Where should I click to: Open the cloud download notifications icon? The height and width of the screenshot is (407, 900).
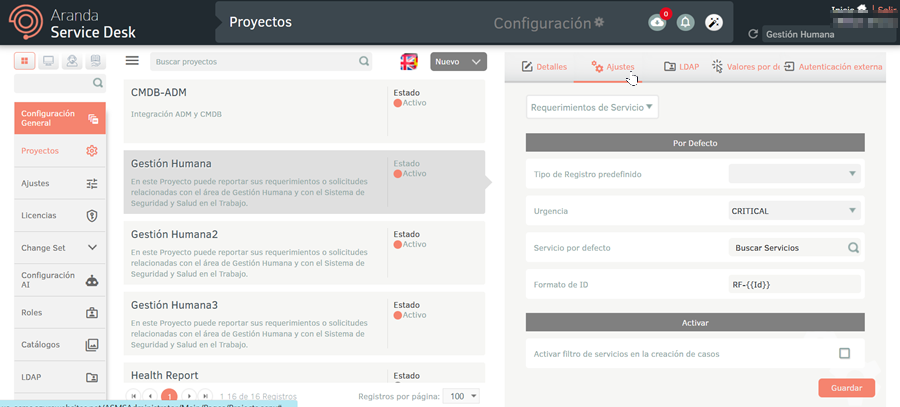(657, 22)
